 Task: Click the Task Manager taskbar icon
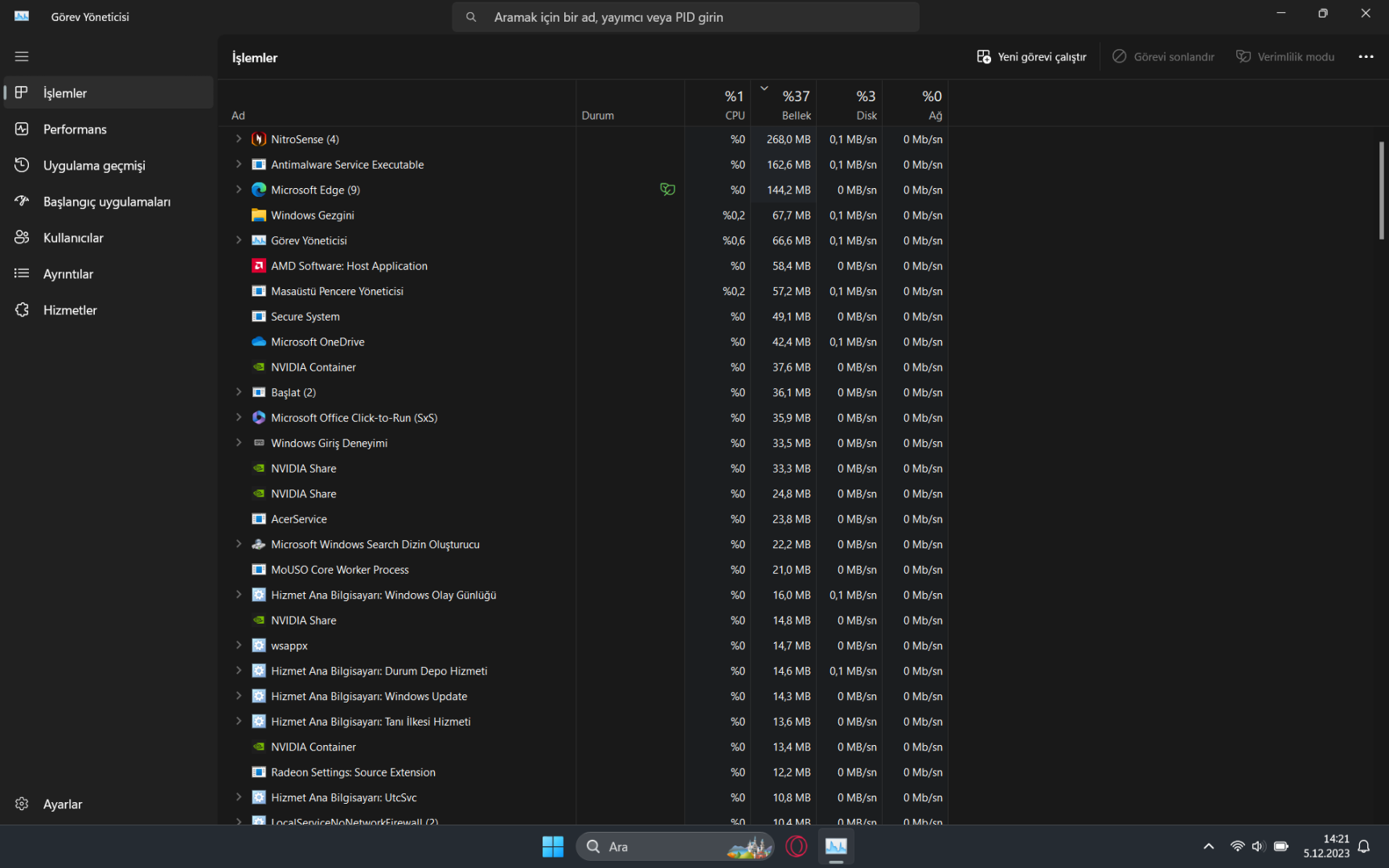(836, 846)
